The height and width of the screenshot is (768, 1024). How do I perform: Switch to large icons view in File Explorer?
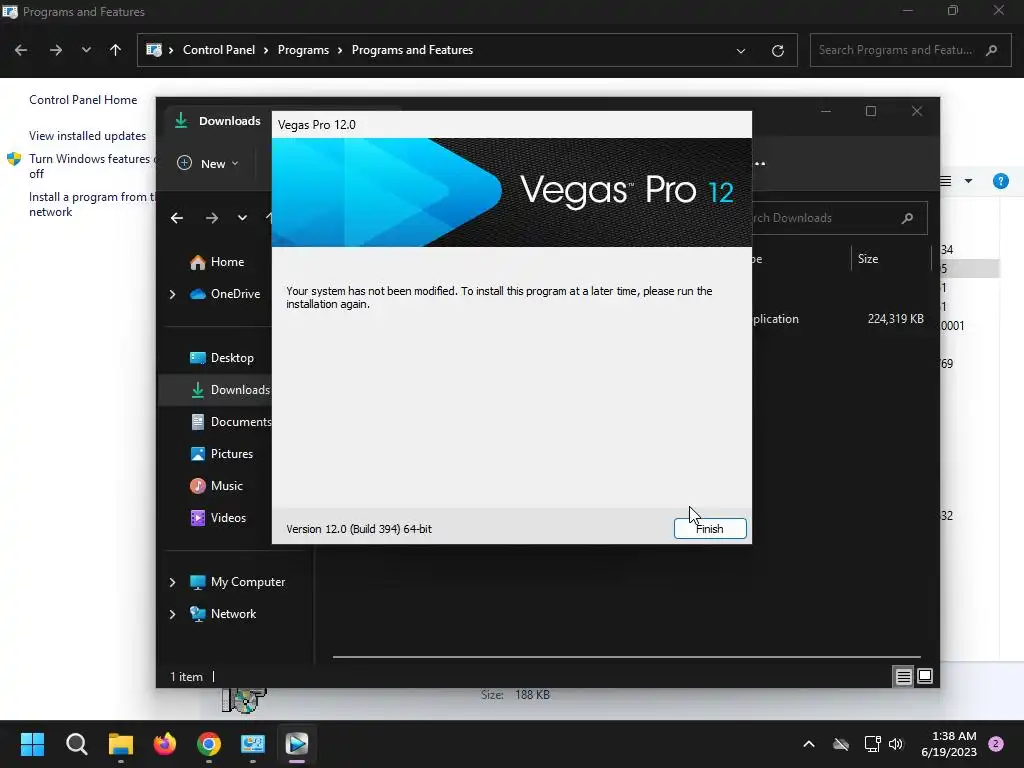925,677
